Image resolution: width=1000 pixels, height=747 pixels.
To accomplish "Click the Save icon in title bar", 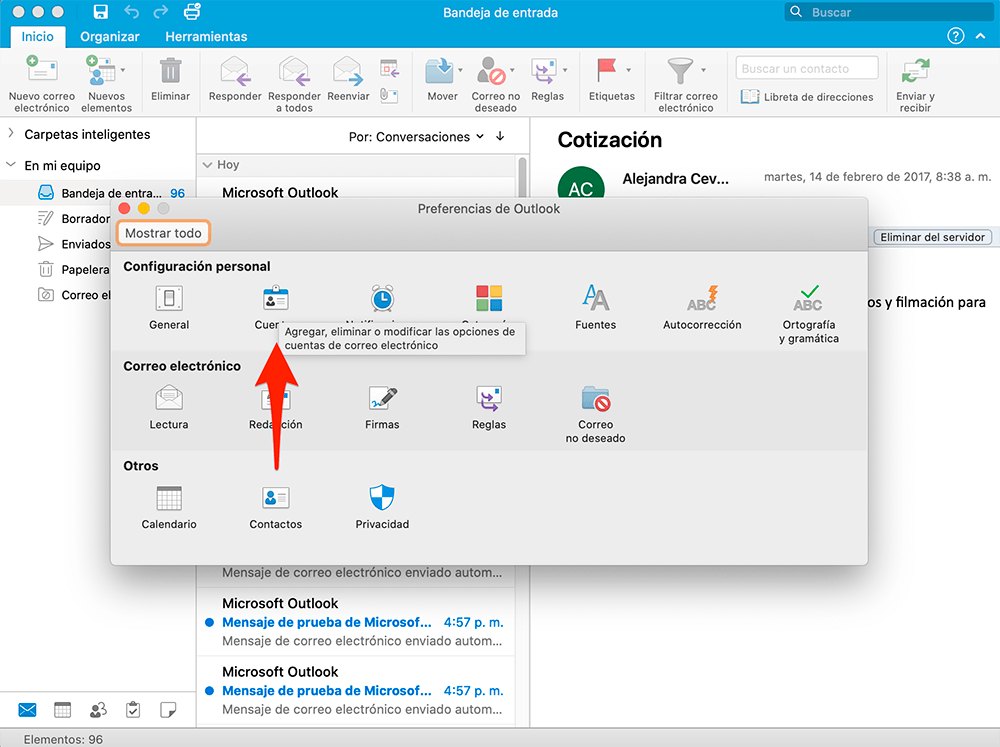I will click(x=101, y=11).
